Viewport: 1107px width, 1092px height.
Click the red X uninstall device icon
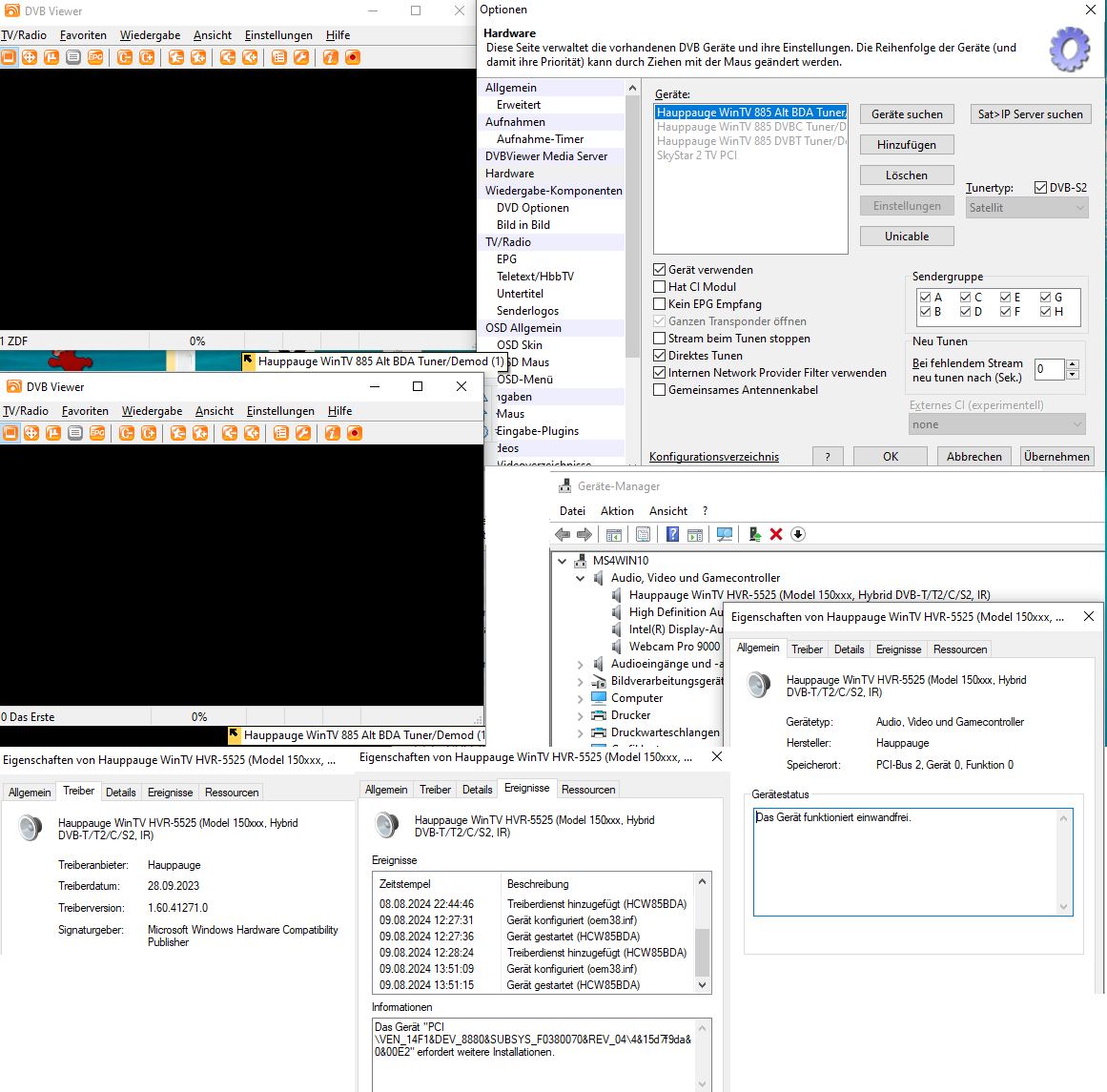click(776, 535)
